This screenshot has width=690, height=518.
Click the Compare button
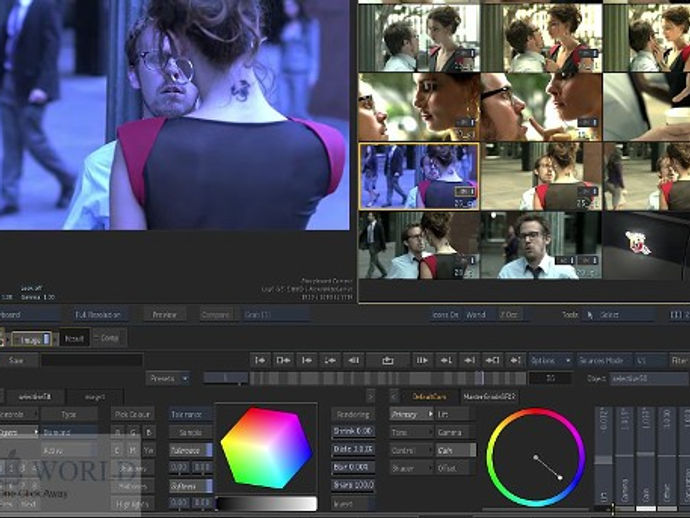pos(216,315)
